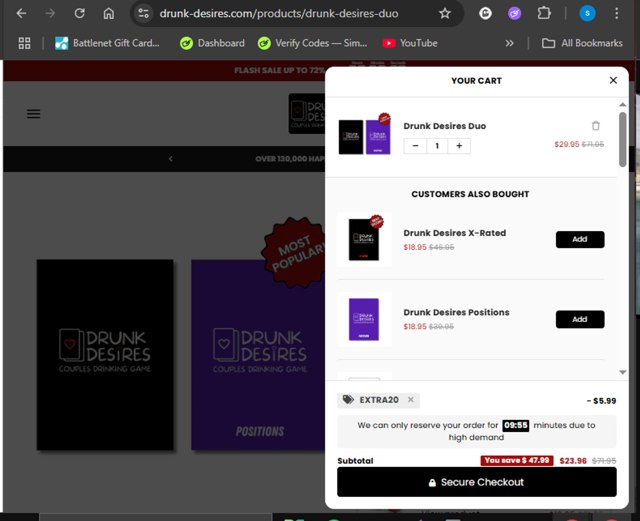Open the All Bookmarks folder
This screenshot has height=521, width=640.
click(x=582, y=43)
